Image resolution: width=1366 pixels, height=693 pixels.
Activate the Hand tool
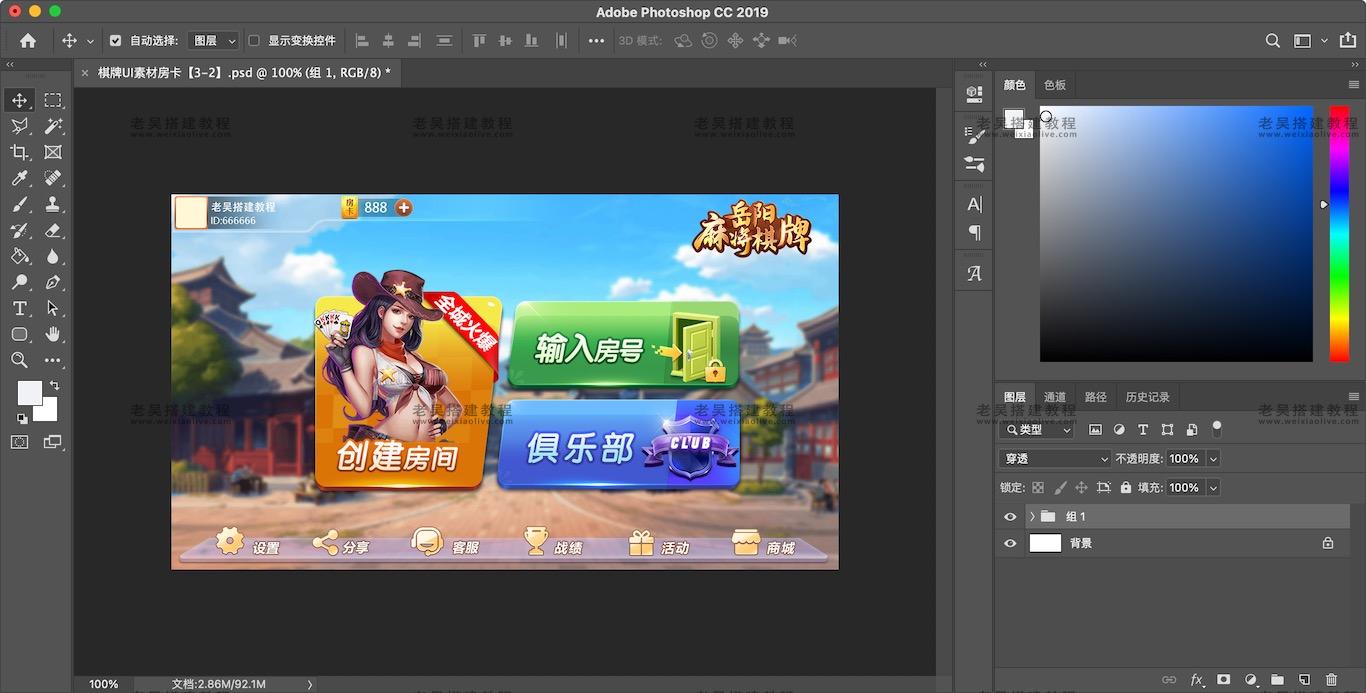click(53, 334)
